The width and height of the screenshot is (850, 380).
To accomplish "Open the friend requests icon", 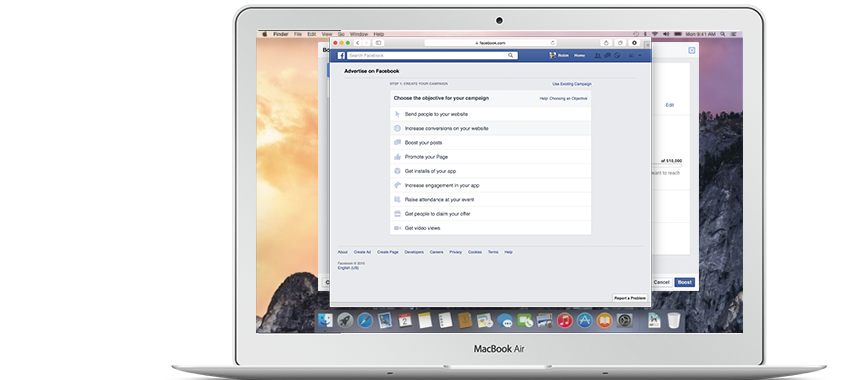I will pos(598,55).
